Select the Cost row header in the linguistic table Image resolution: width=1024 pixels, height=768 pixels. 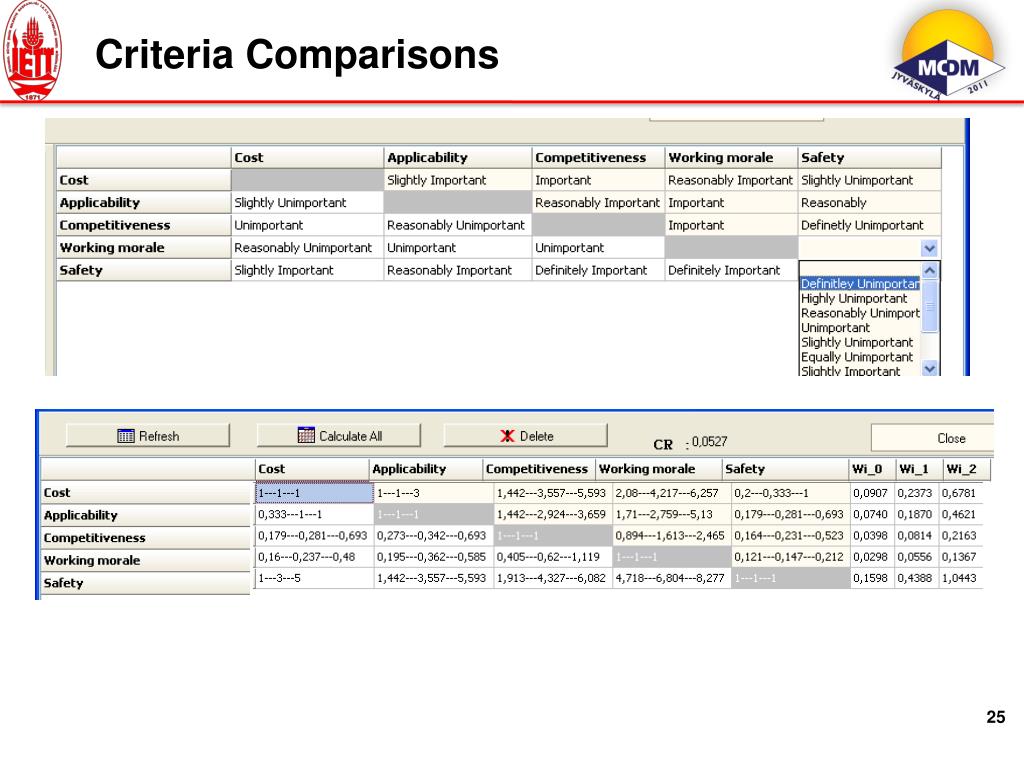tap(144, 180)
